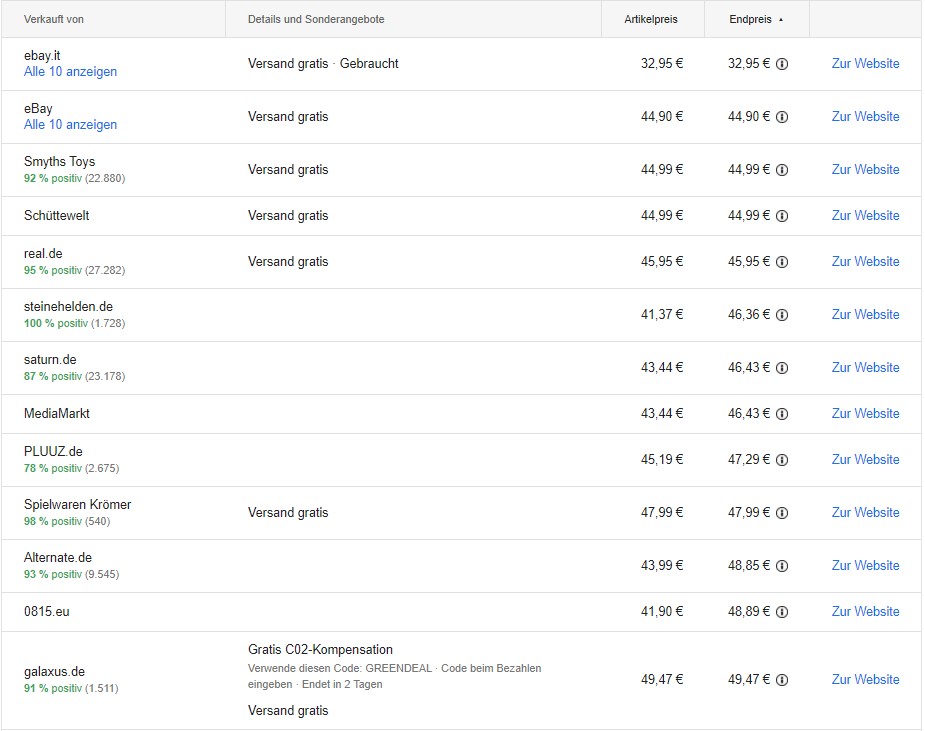
Task: Click the PLUUZ.de price info icon
Action: click(x=782, y=461)
